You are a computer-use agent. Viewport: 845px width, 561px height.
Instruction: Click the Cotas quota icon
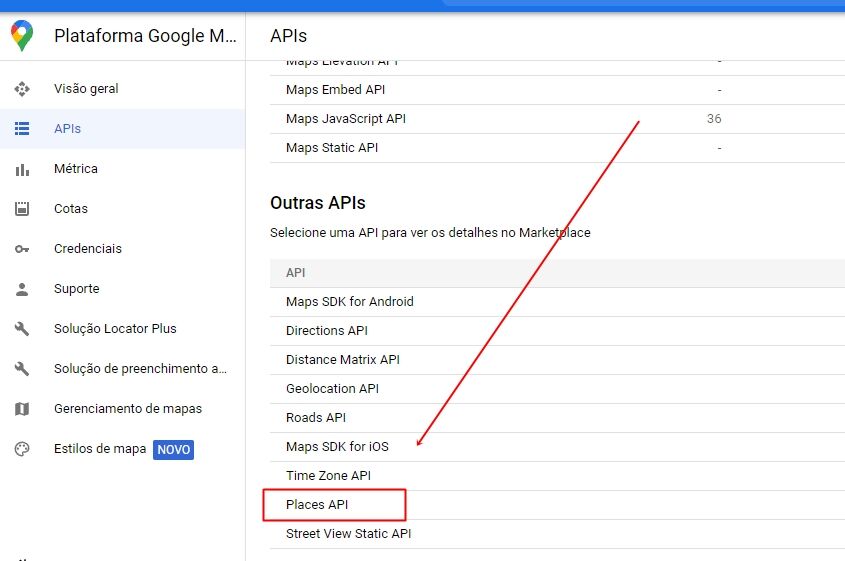(x=22, y=209)
